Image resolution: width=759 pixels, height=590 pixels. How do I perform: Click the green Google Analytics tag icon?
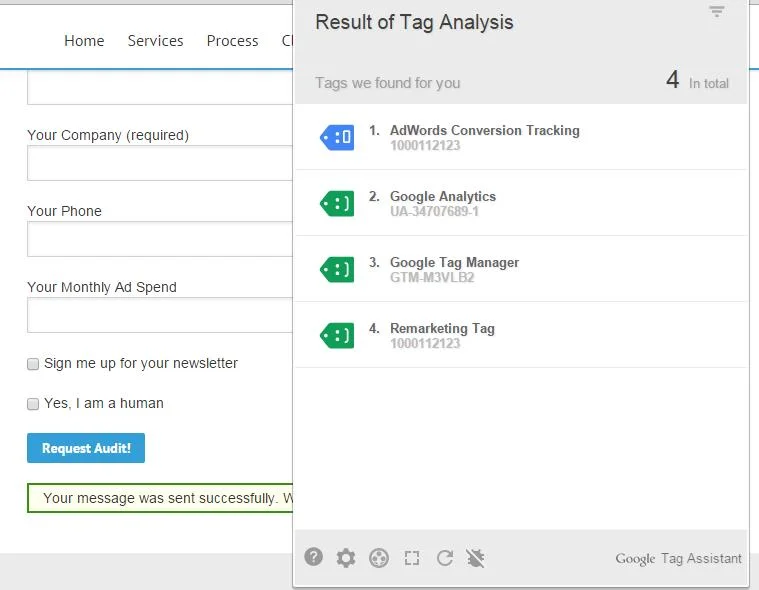[337, 204]
